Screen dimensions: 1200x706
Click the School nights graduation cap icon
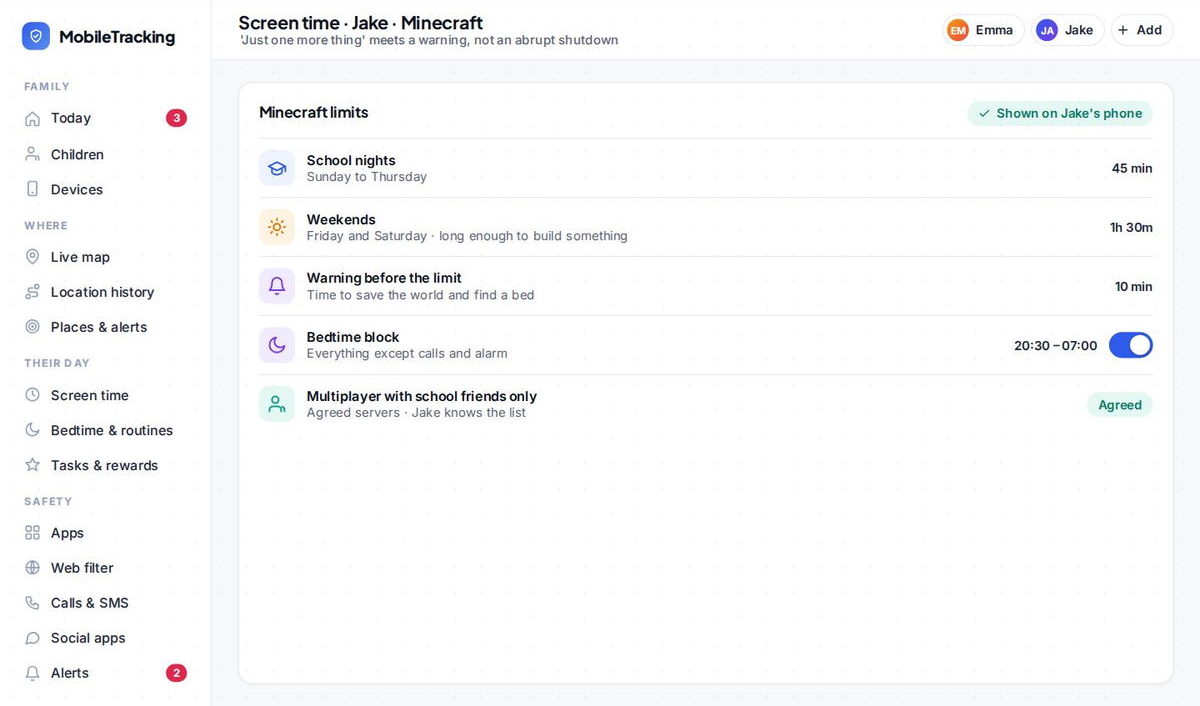tap(277, 168)
